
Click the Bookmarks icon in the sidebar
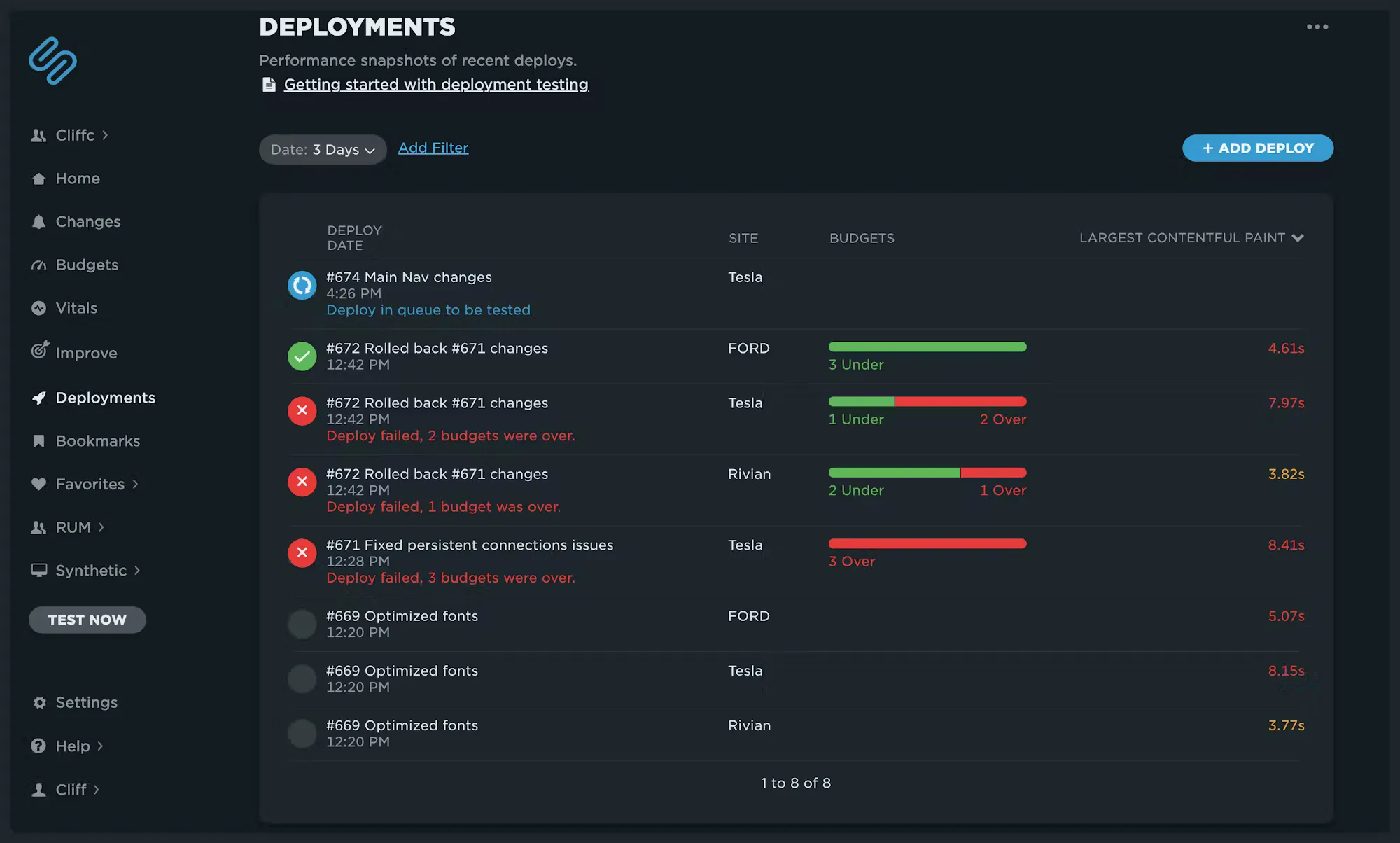tap(39, 440)
